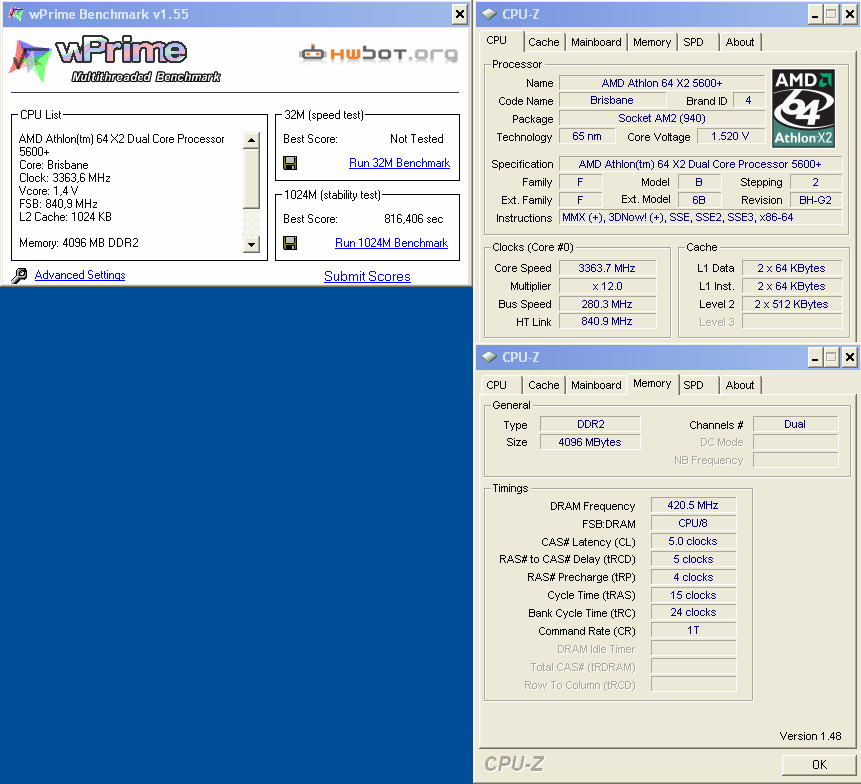This screenshot has height=784, width=861.
Task: Open About tab in upper CPU-Z window
Action: [740, 42]
